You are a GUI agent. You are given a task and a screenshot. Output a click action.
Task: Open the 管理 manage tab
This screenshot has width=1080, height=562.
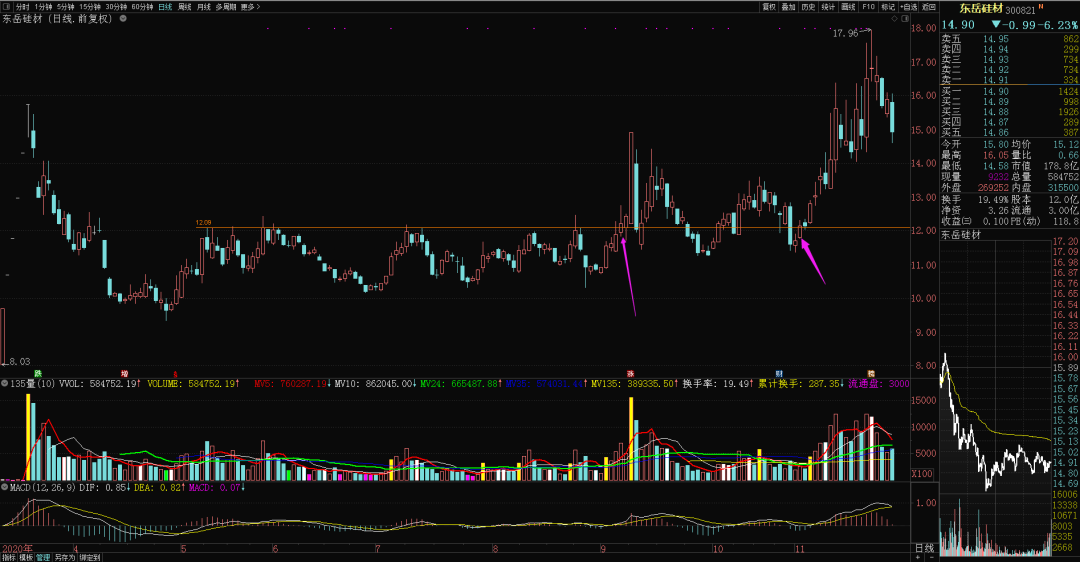tap(43, 557)
